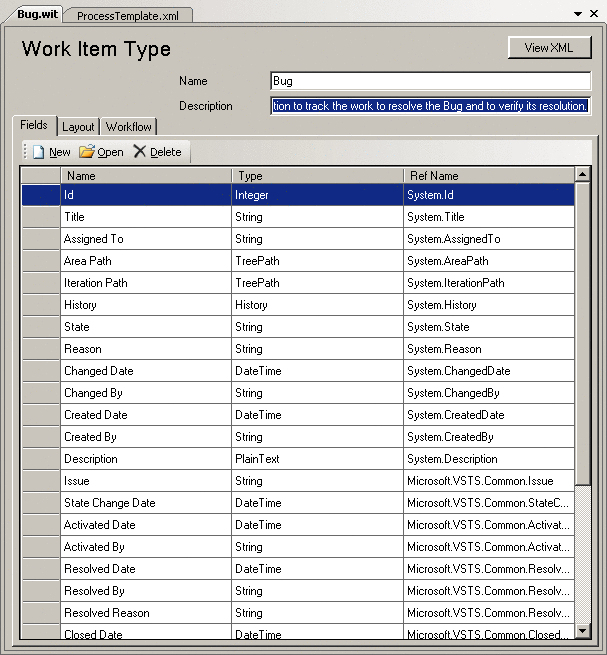The height and width of the screenshot is (655, 607).
Task: Select the Changed Date name cell
Action: pyautogui.click(x=146, y=371)
